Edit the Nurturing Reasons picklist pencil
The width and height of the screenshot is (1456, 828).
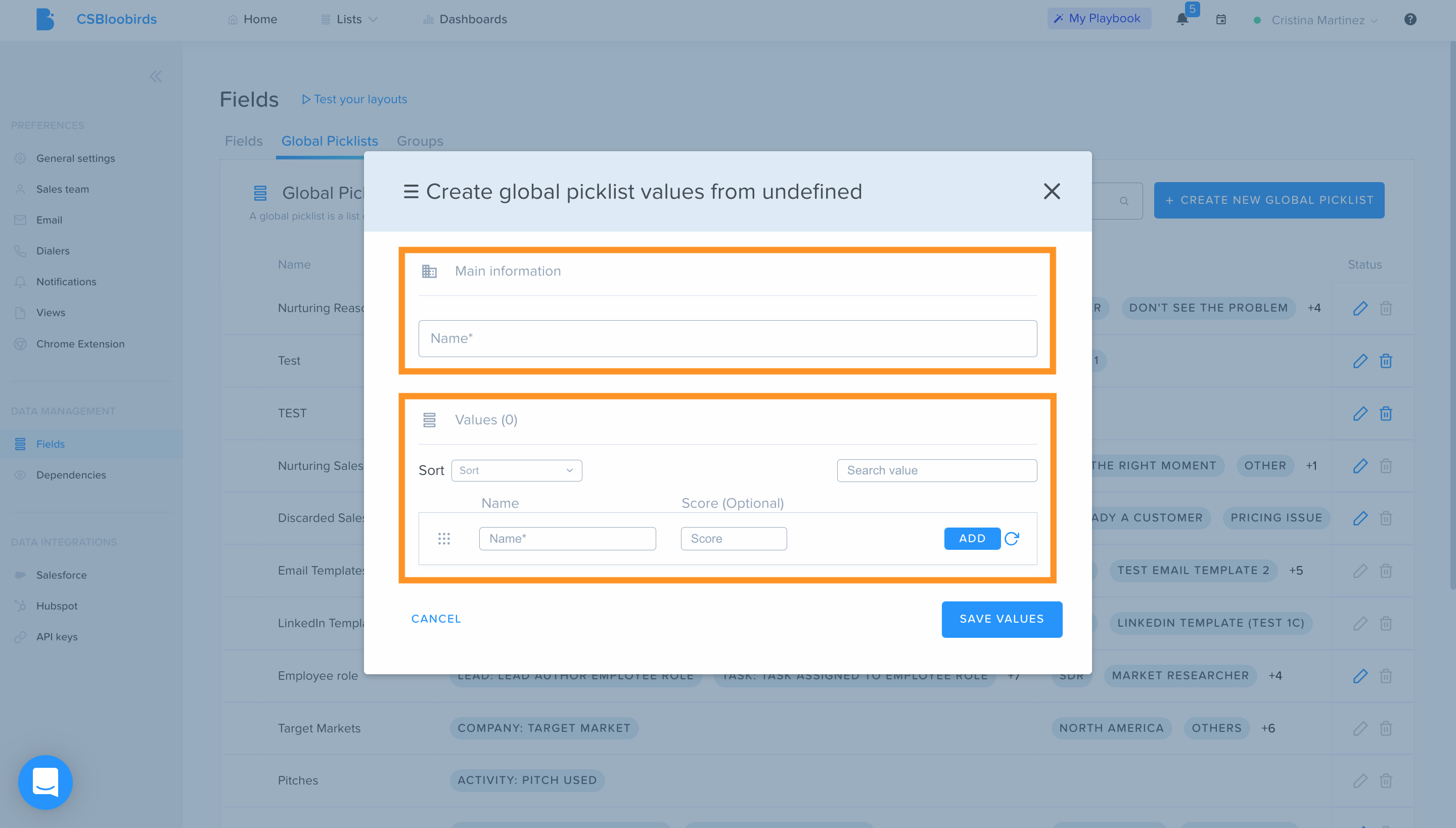(1360, 308)
